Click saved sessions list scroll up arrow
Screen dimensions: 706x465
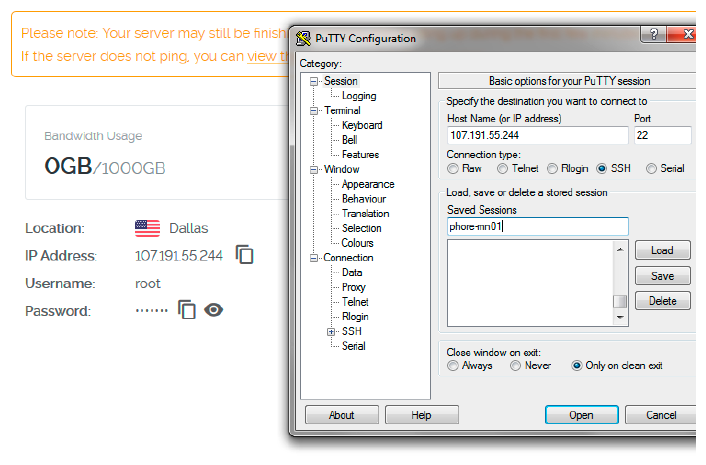pos(620,249)
